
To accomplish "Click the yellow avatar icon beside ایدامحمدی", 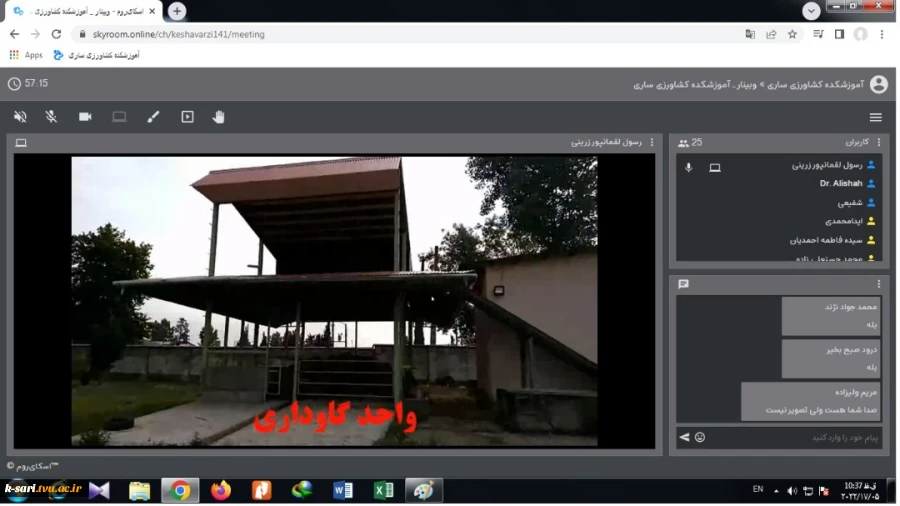I will [871, 221].
